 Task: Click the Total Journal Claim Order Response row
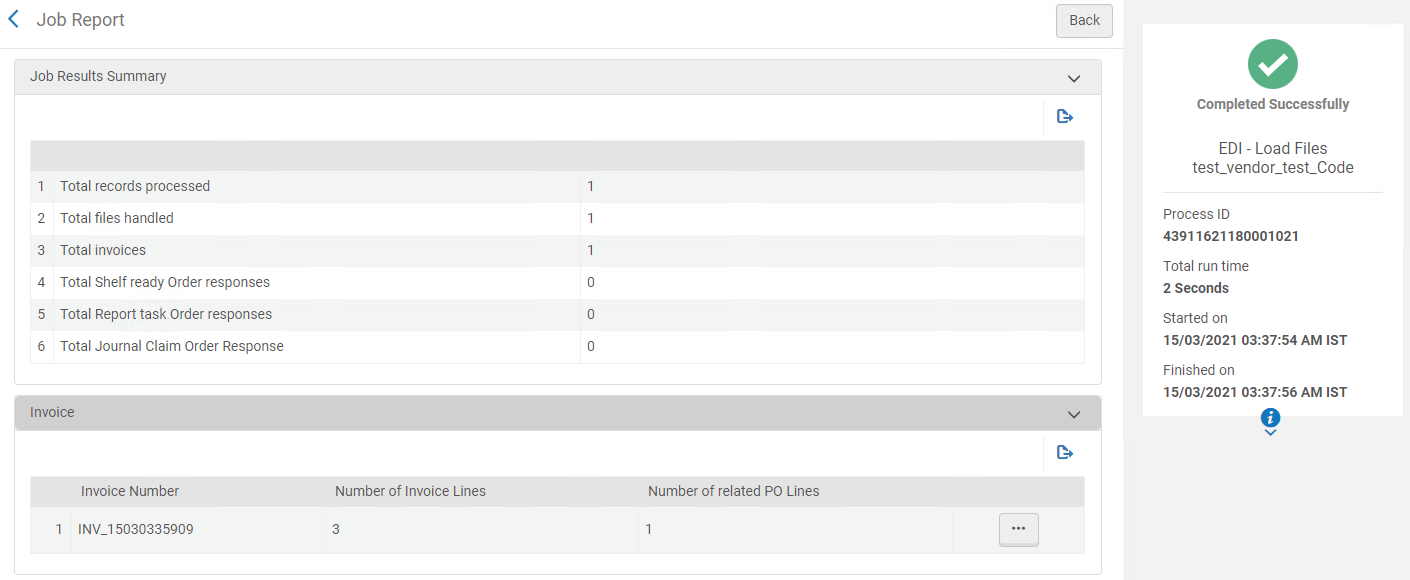(172, 346)
